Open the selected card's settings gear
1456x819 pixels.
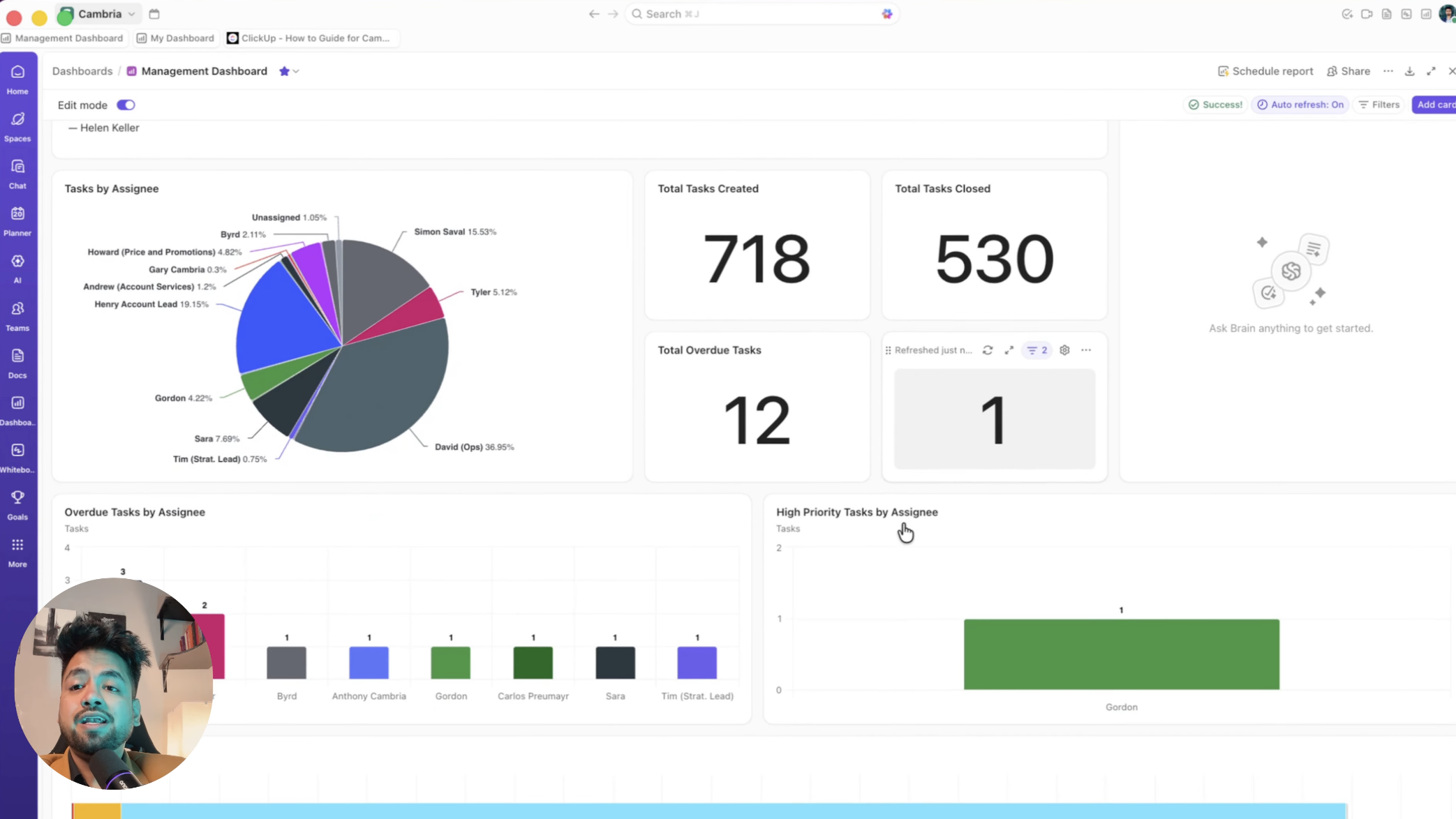coord(1064,350)
